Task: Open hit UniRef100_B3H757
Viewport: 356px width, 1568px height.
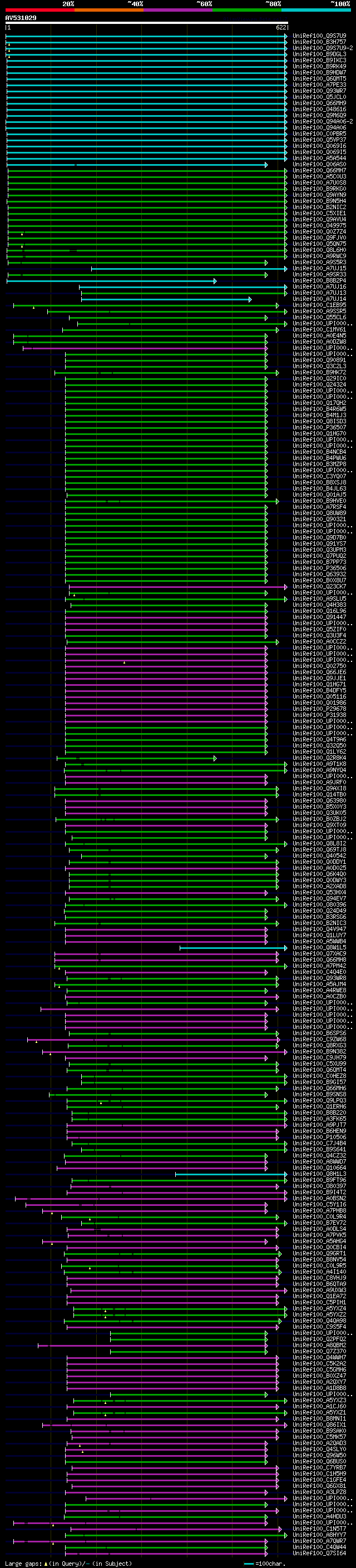Action: [x=319, y=42]
